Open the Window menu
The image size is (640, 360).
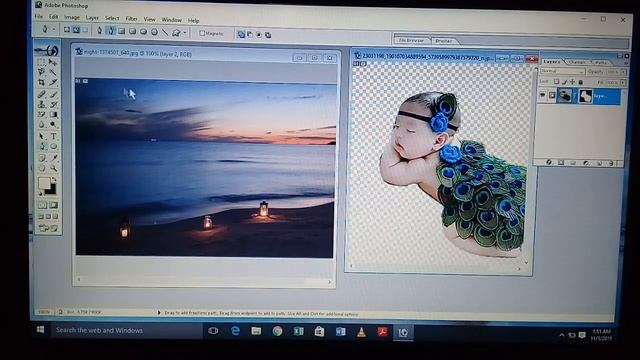pyautogui.click(x=171, y=20)
